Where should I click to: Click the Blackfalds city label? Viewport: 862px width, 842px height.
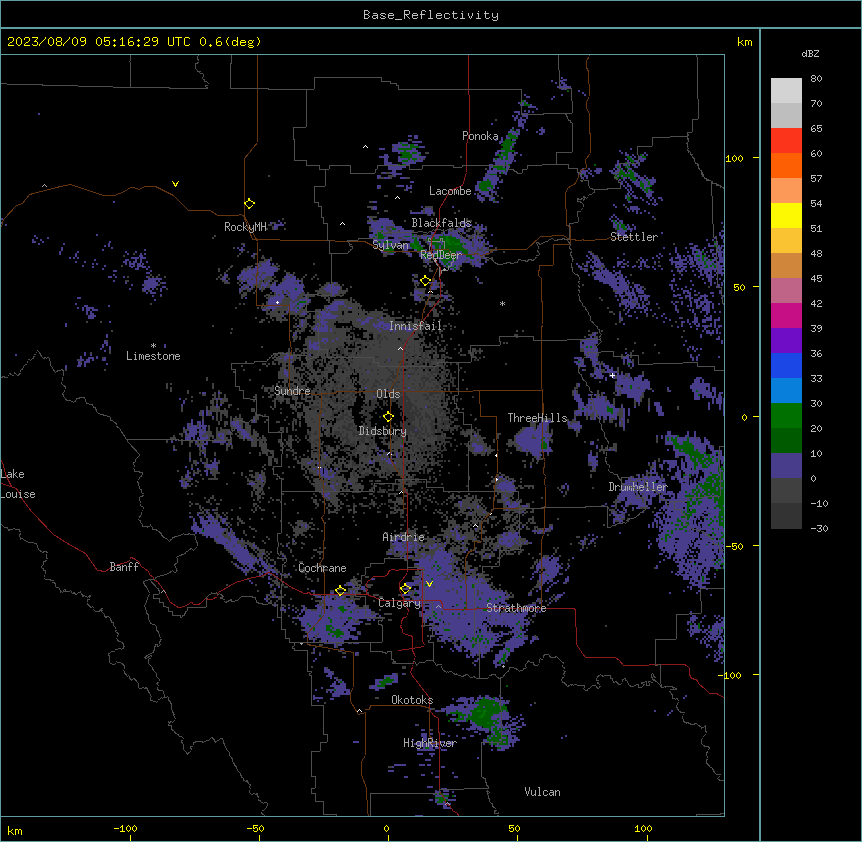click(441, 223)
